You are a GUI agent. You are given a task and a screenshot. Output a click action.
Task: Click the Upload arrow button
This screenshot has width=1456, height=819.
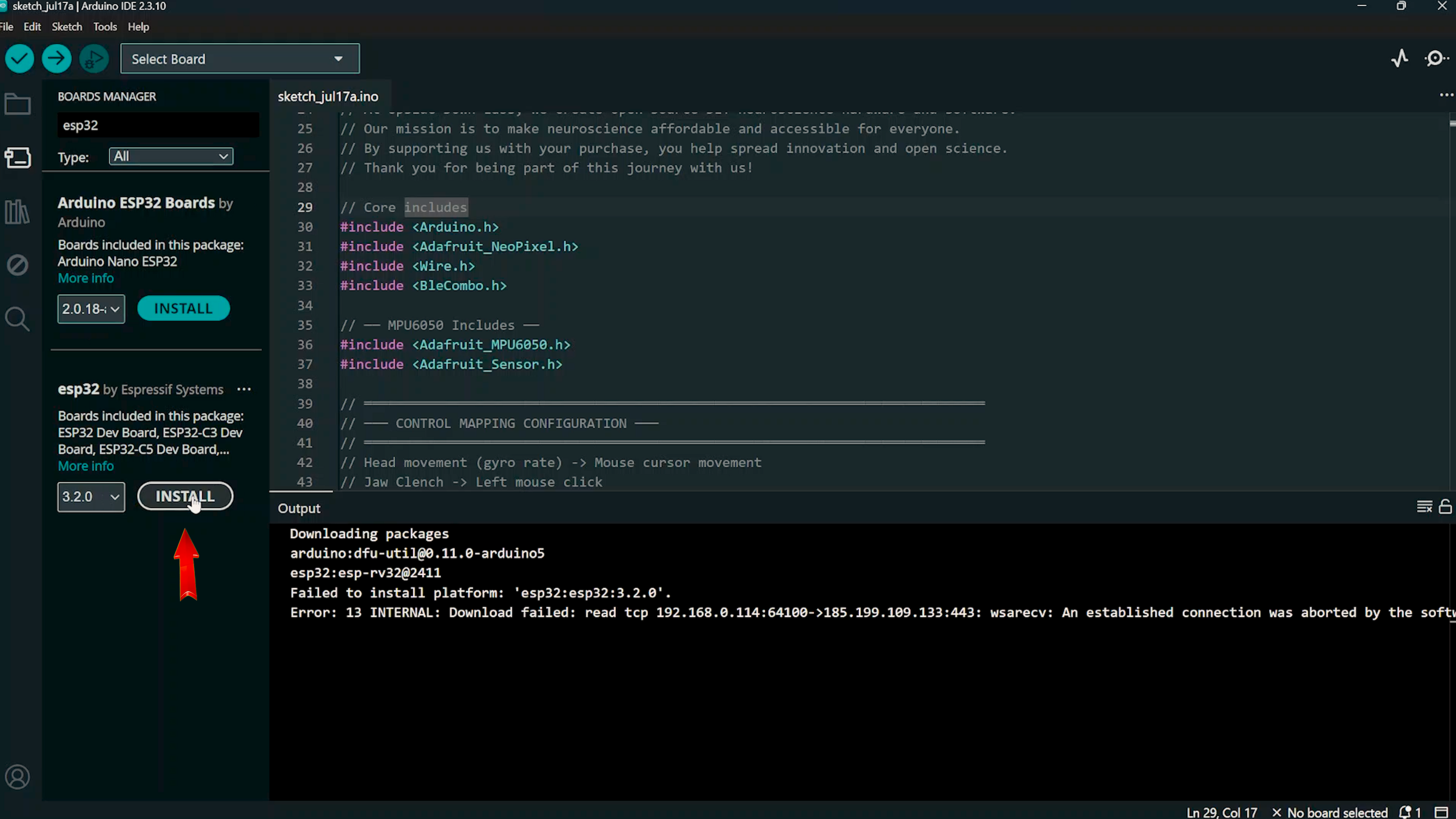click(56, 59)
